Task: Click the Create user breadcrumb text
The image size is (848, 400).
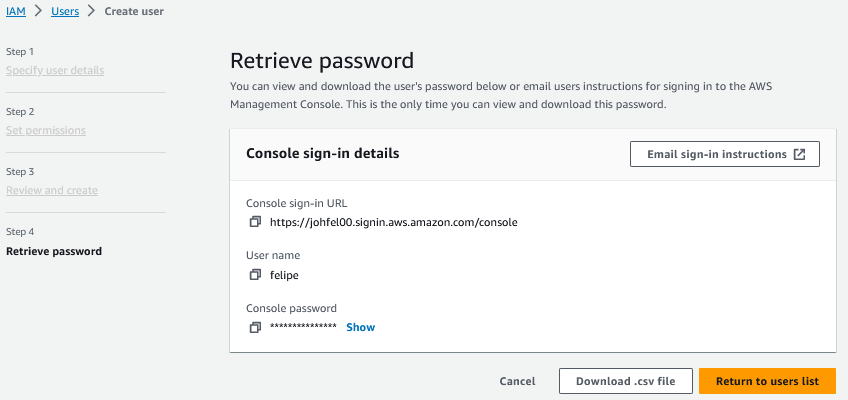Action: point(134,11)
